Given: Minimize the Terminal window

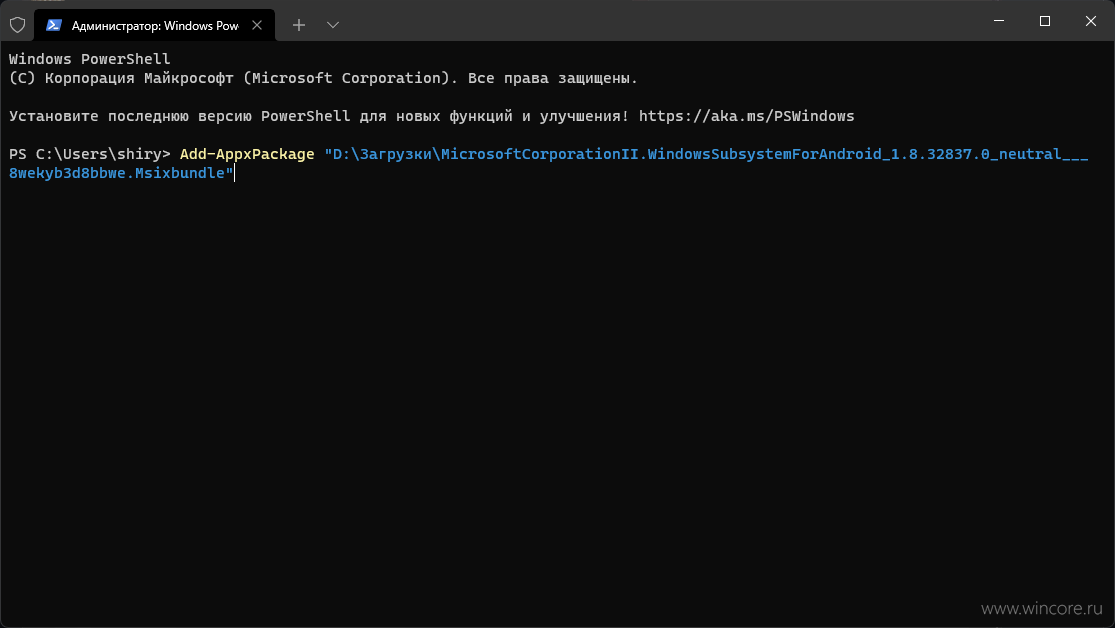Looking at the screenshot, I should pyautogui.click(x=999, y=21).
